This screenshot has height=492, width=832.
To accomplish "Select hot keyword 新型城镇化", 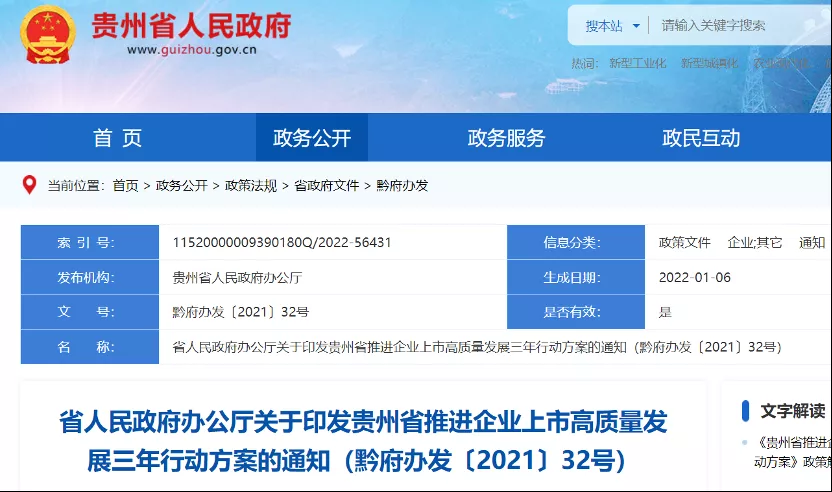I will click(709, 63).
